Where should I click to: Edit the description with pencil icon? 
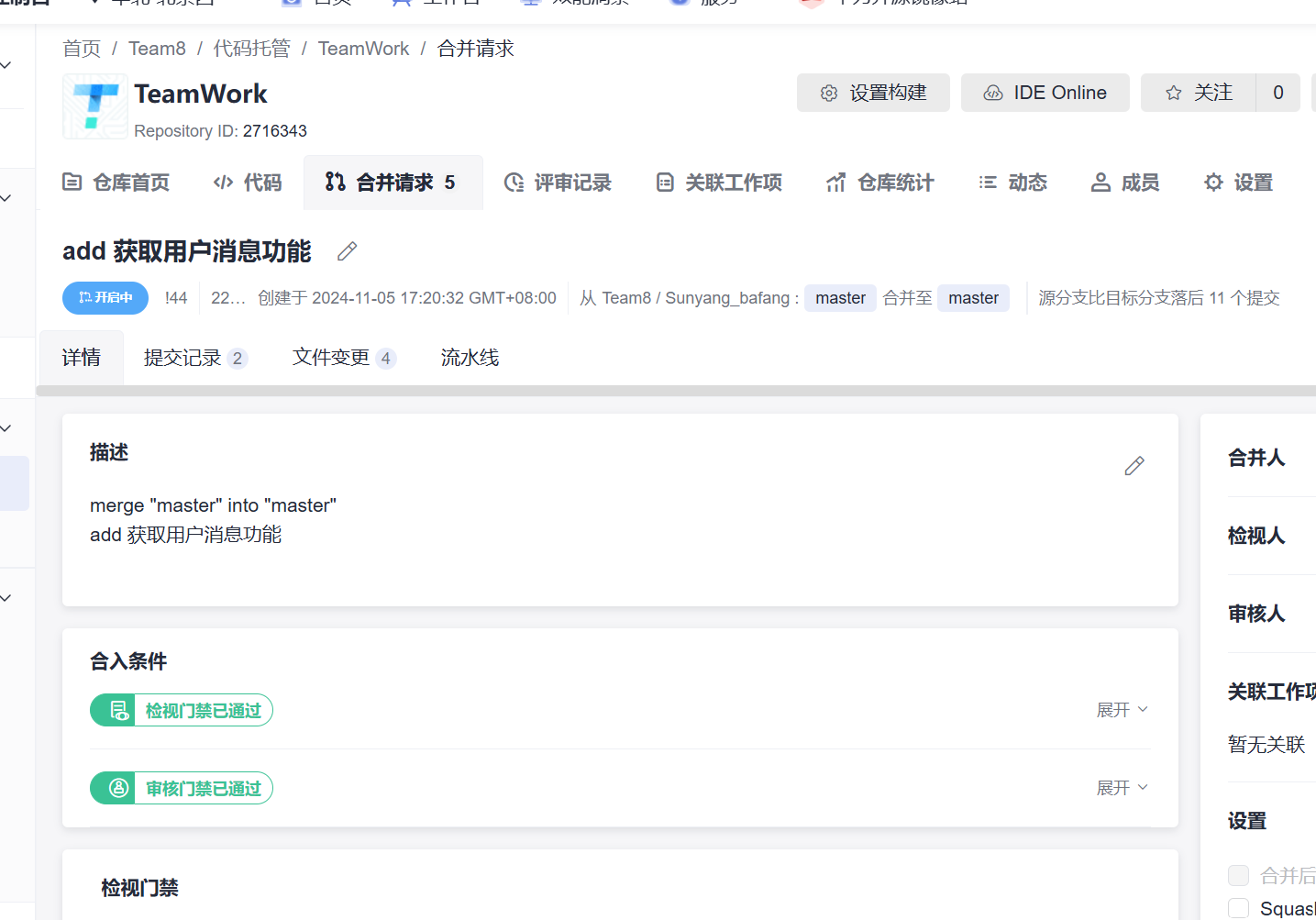(x=1134, y=466)
